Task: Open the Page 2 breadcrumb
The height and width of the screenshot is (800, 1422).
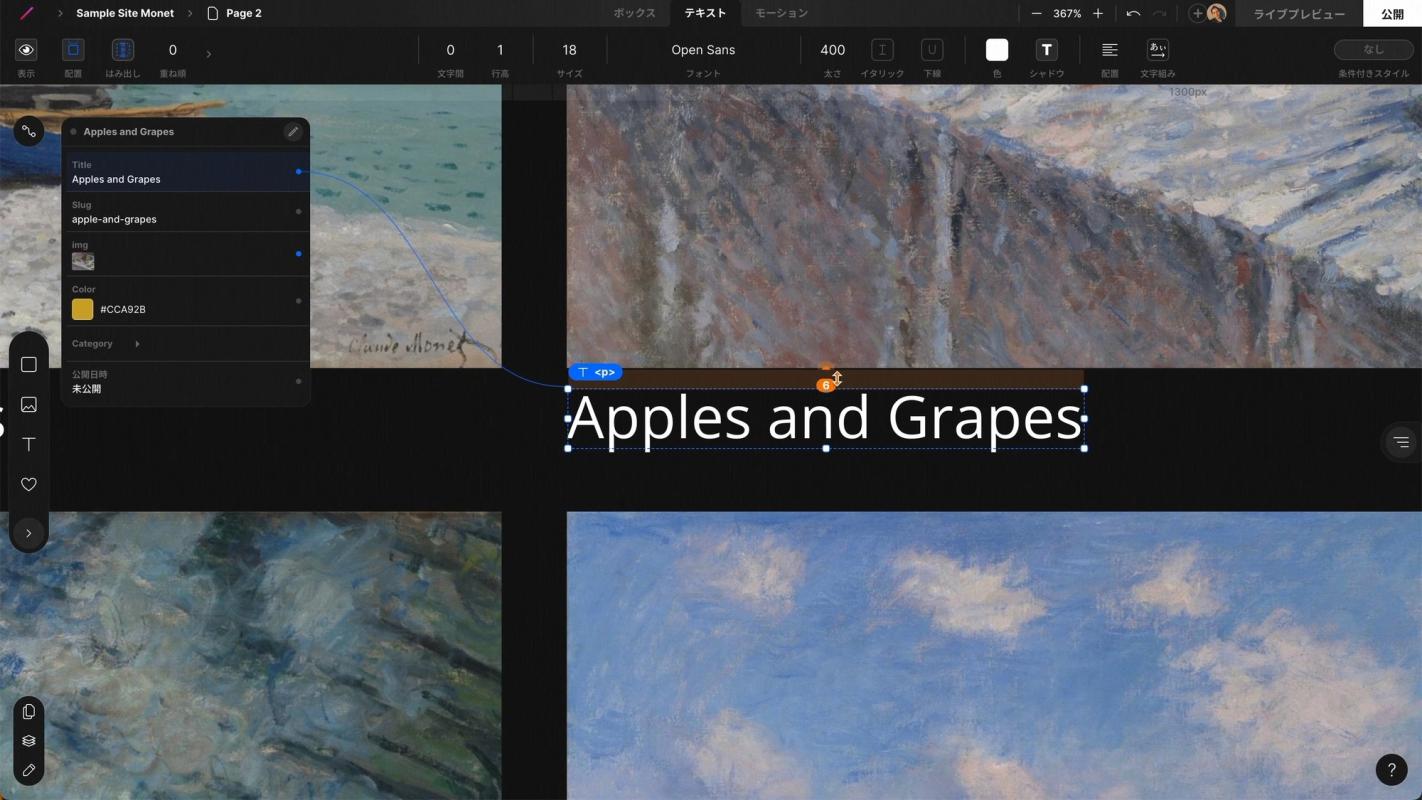Action: click(x=234, y=13)
